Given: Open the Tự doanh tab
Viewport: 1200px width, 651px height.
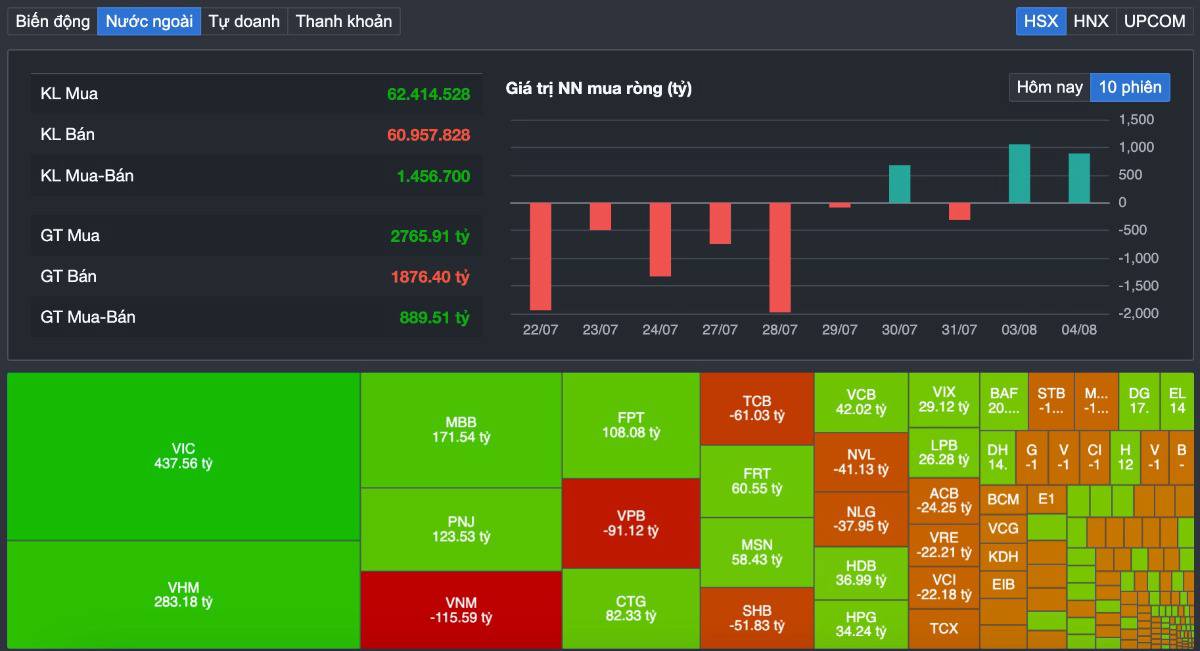Looking at the screenshot, I should coord(244,21).
